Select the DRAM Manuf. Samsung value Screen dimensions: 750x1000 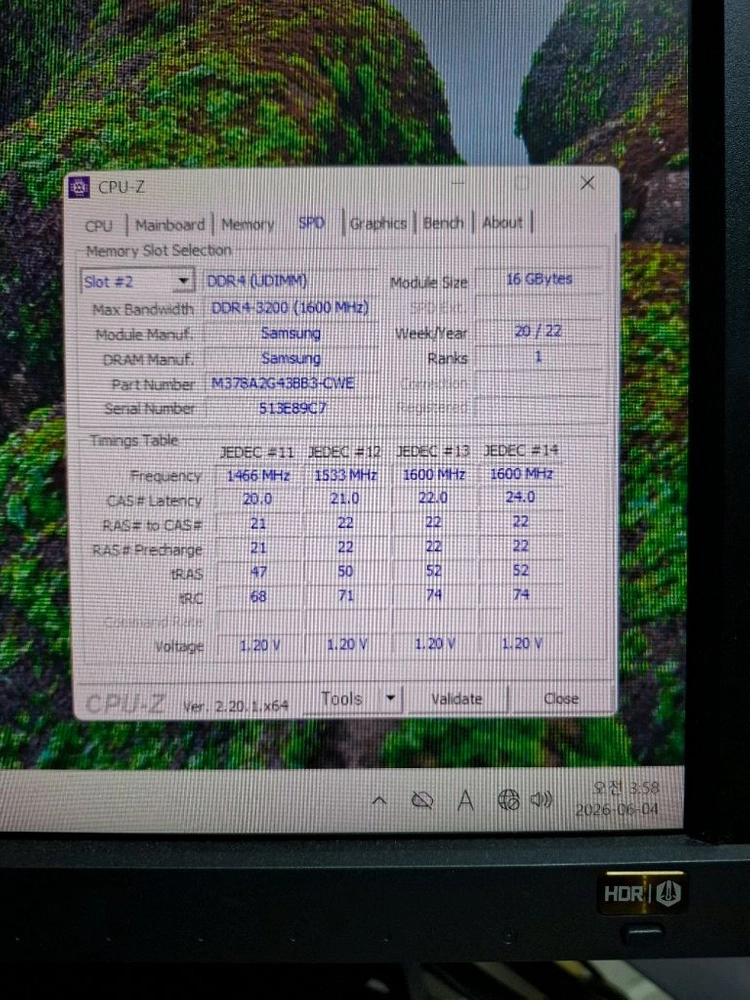[291, 358]
